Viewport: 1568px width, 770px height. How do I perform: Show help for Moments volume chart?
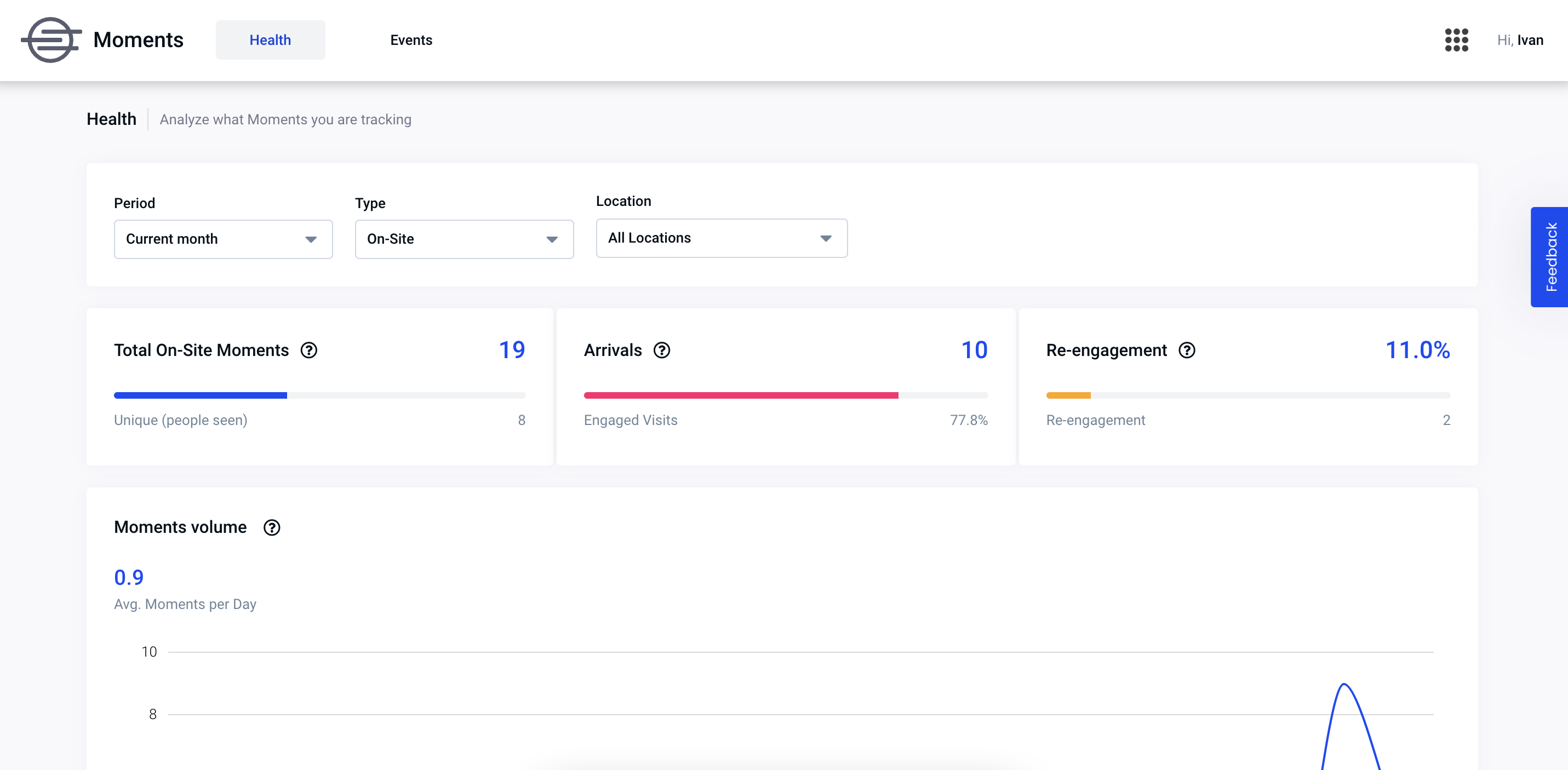pos(272,527)
